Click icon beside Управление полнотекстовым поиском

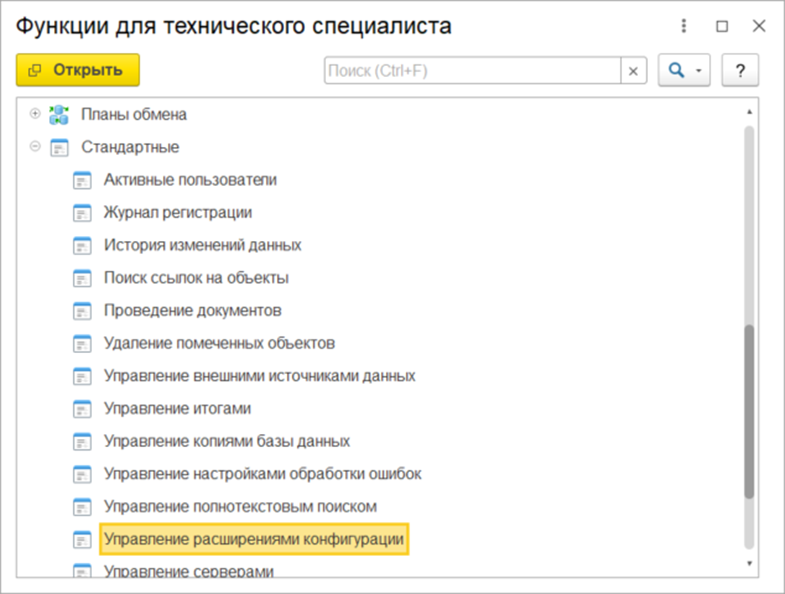(x=82, y=507)
